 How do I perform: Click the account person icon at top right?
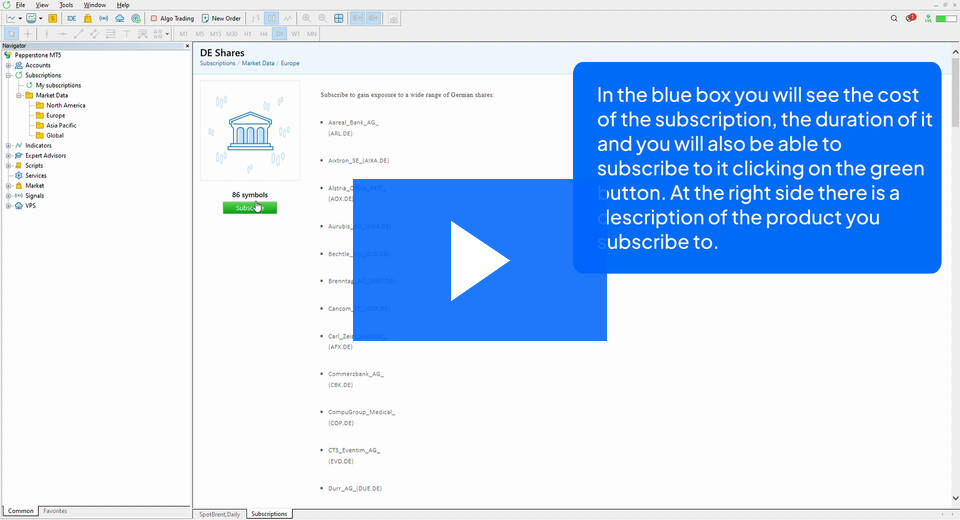(x=928, y=18)
